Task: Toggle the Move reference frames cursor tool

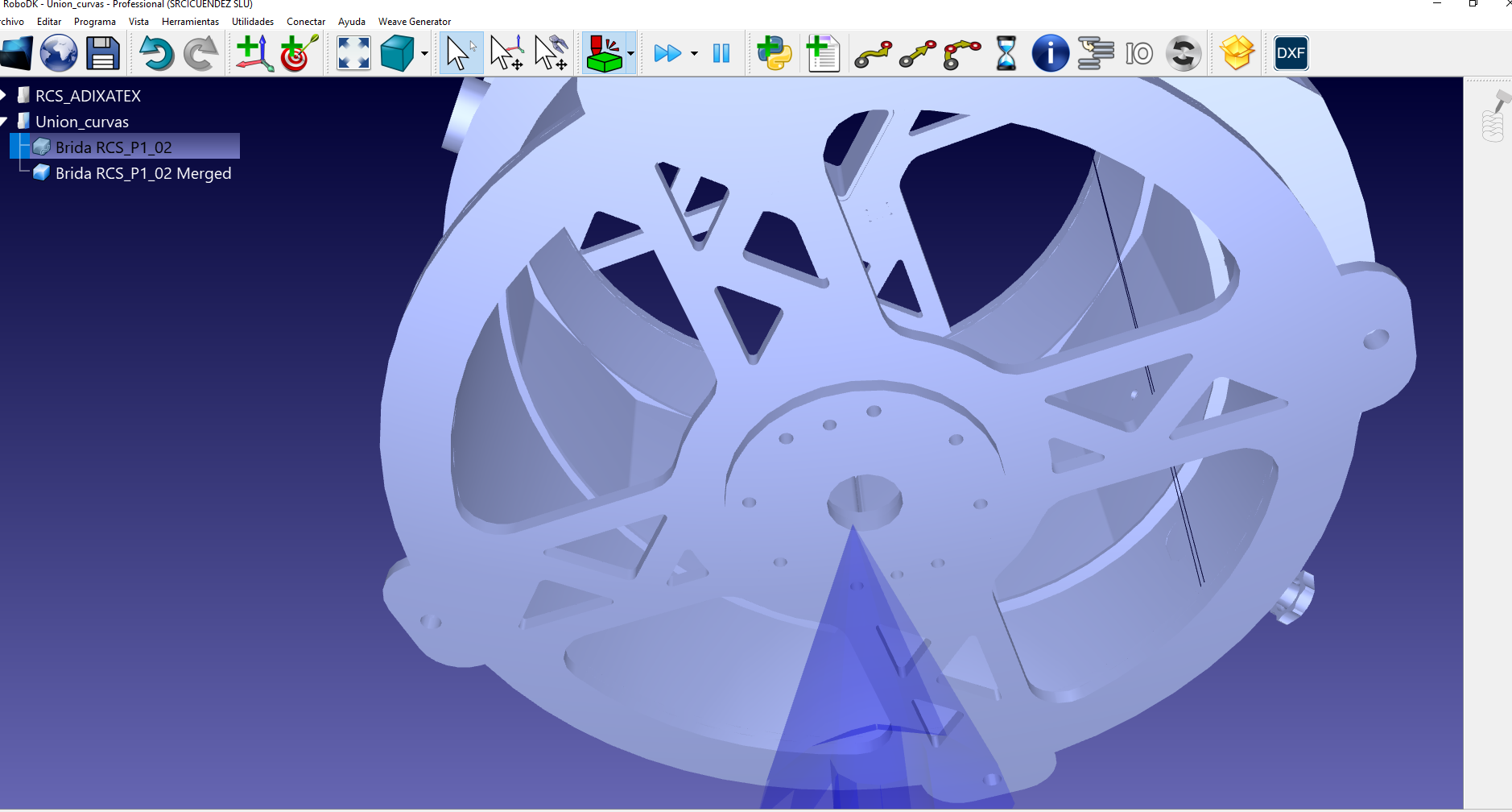Action: (506, 54)
